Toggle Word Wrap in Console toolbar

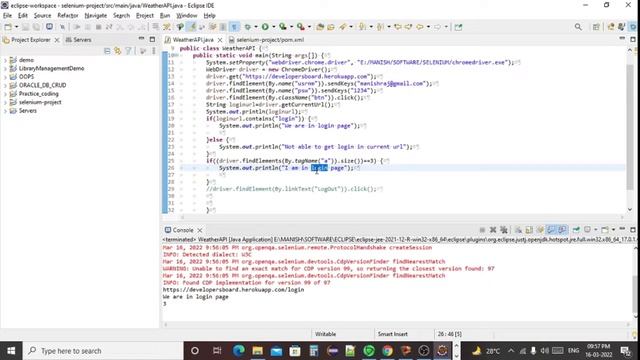pos(540,230)
